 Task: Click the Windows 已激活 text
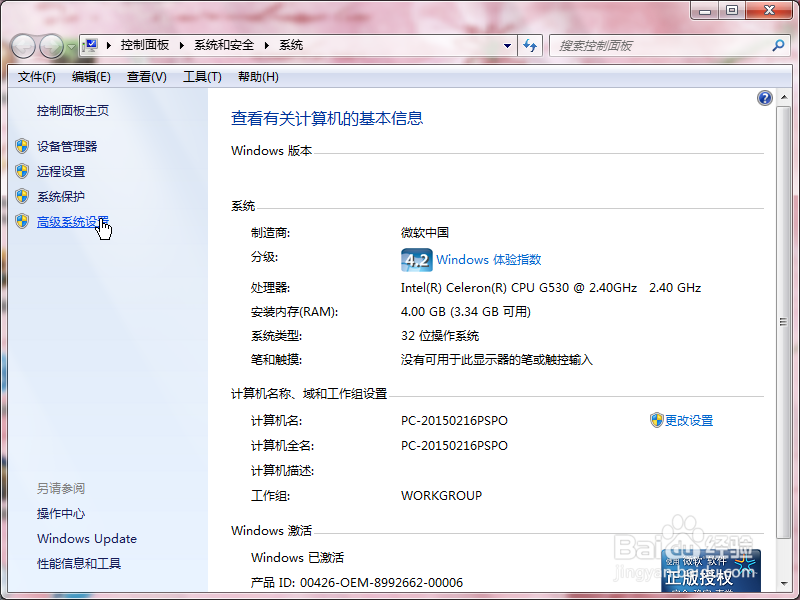(x=297, y=558)
